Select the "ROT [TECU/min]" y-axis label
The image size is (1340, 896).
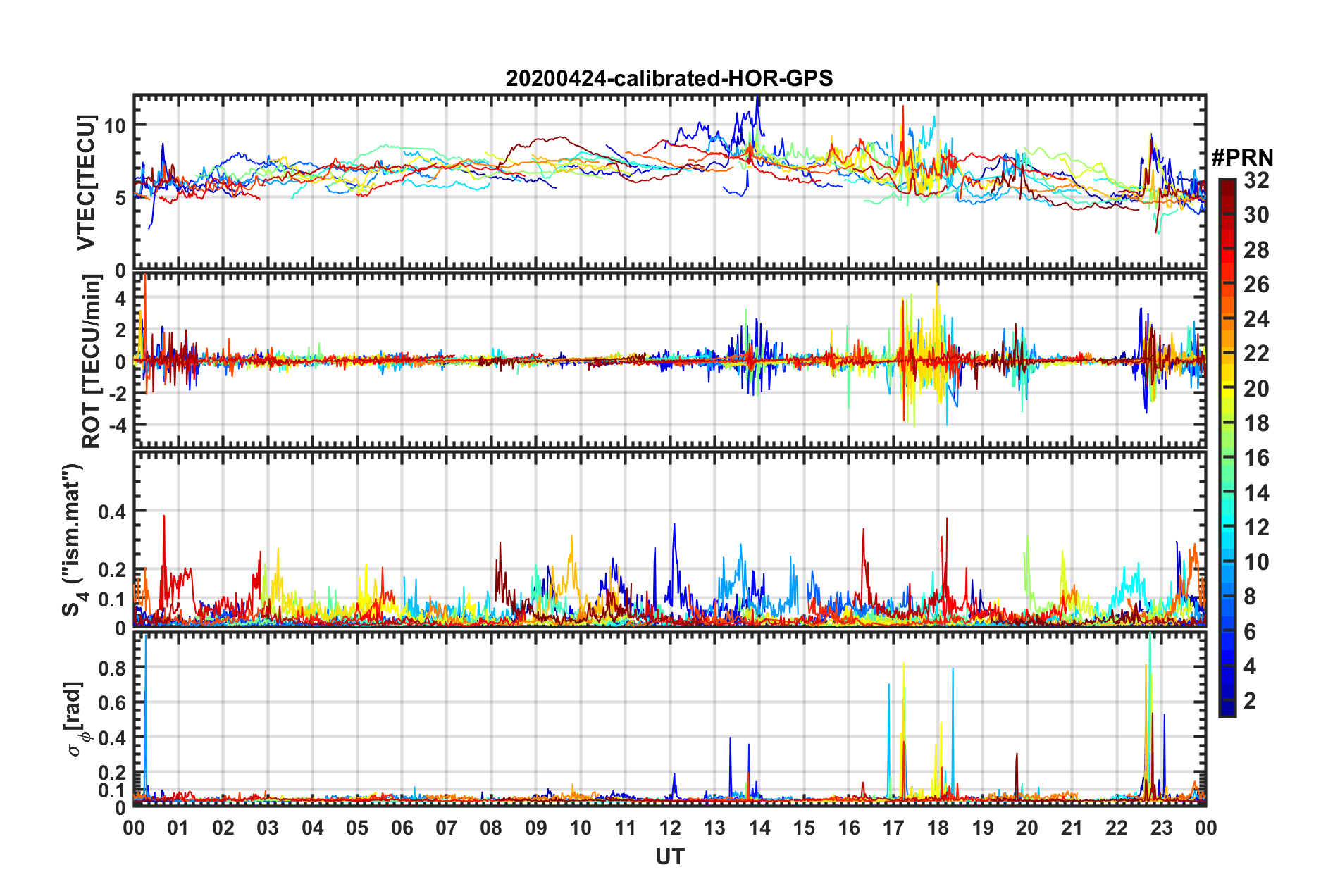[x=92, y=361]
